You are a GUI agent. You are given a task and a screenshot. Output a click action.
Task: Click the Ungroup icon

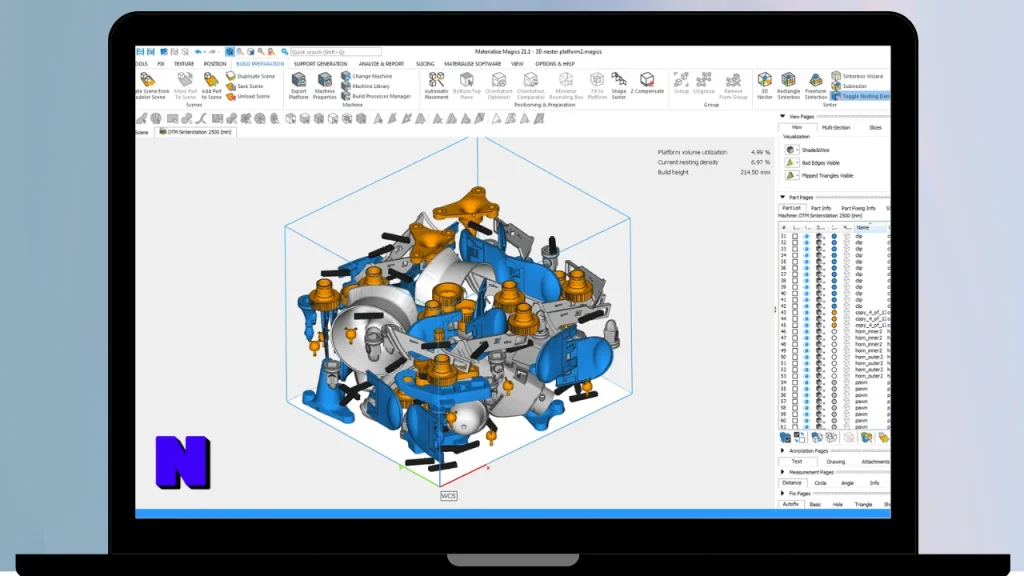pyautogui.click(x=704, y=80)
